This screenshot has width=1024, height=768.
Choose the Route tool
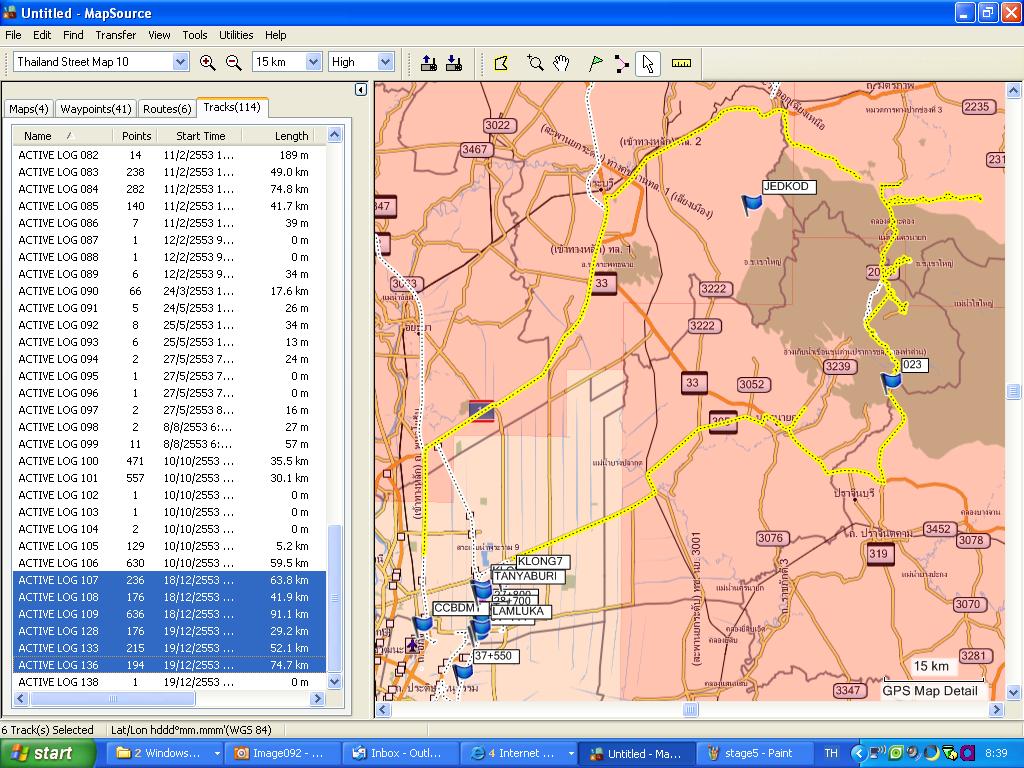tap(621, 63)
